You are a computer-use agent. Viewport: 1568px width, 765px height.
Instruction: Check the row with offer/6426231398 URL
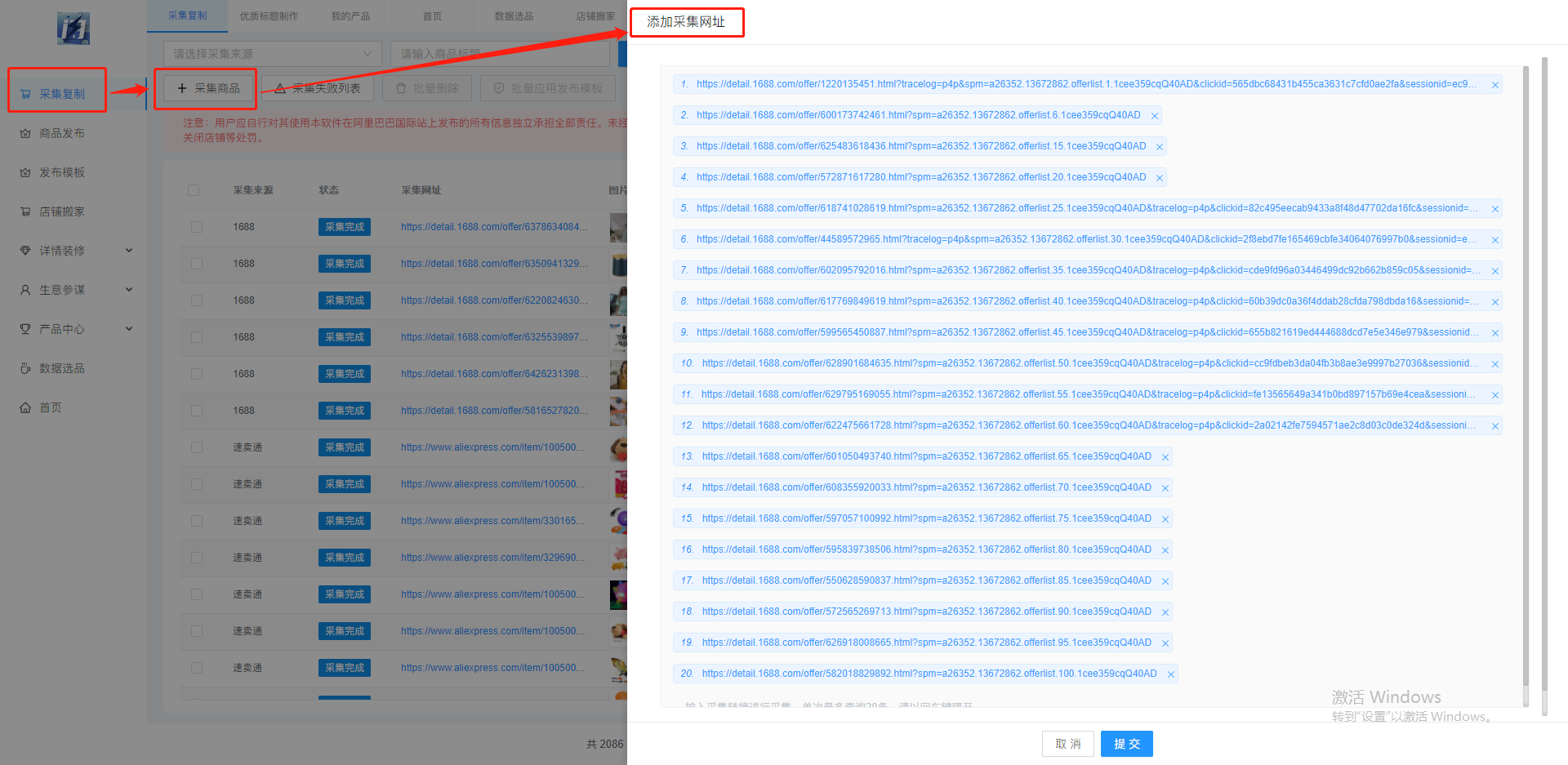[x=197, y=374]
